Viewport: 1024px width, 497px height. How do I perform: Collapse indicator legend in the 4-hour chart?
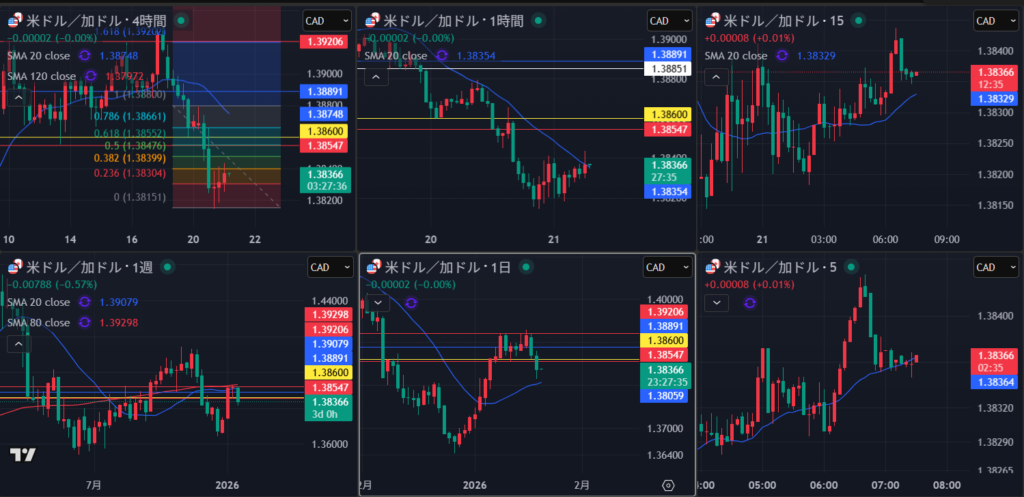click(x=18, y=97)
